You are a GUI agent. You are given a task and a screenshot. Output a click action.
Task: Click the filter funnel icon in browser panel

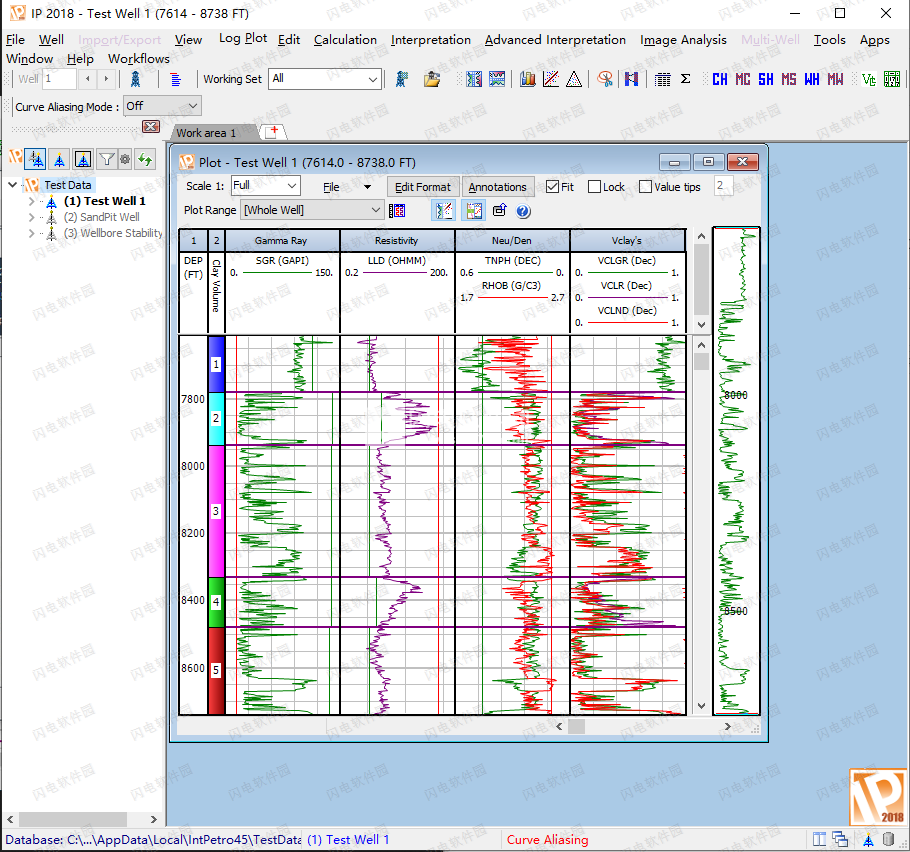107,158
